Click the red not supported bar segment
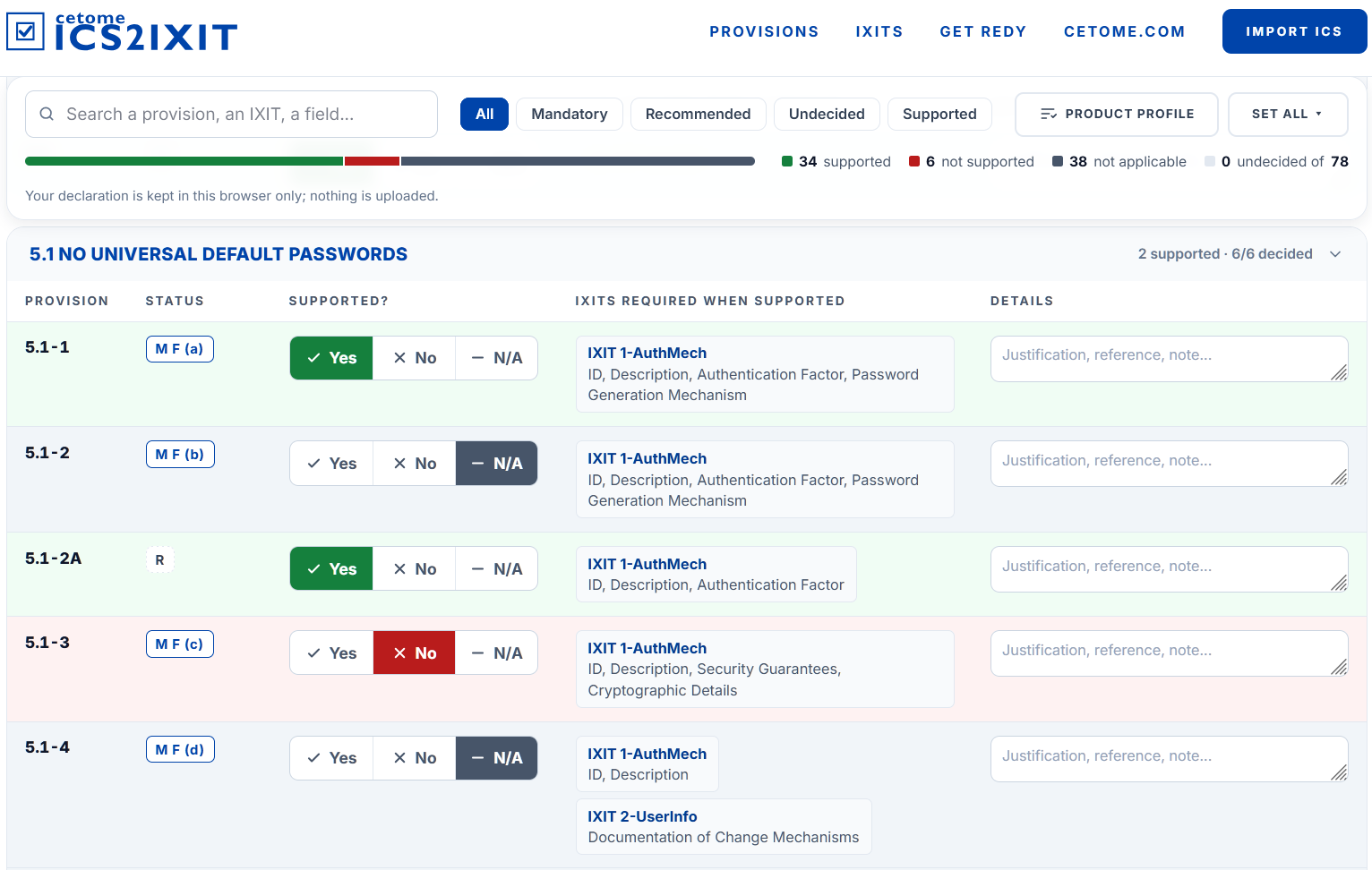1372x870 pixels. [x=372, y=161]
